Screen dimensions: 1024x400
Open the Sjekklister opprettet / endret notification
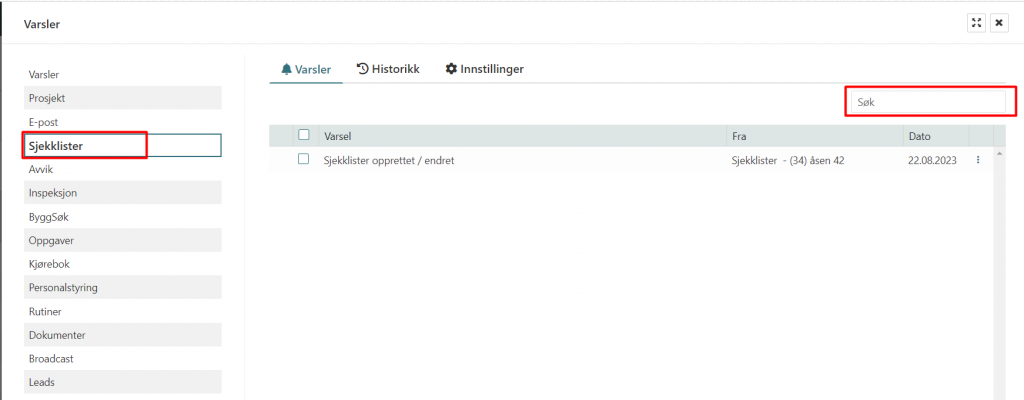coord(389,160)
